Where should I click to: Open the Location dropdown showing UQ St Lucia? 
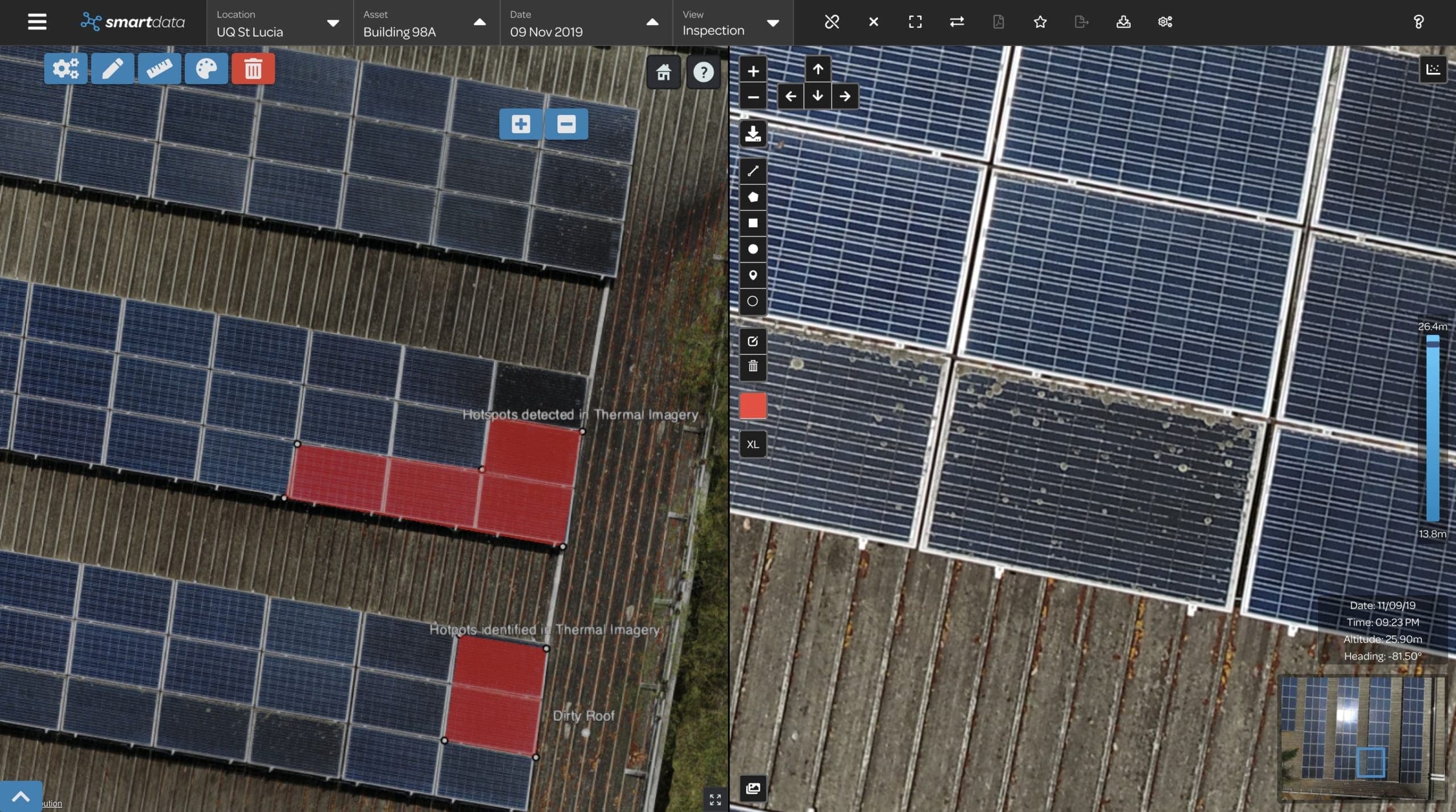click(332, 24)
